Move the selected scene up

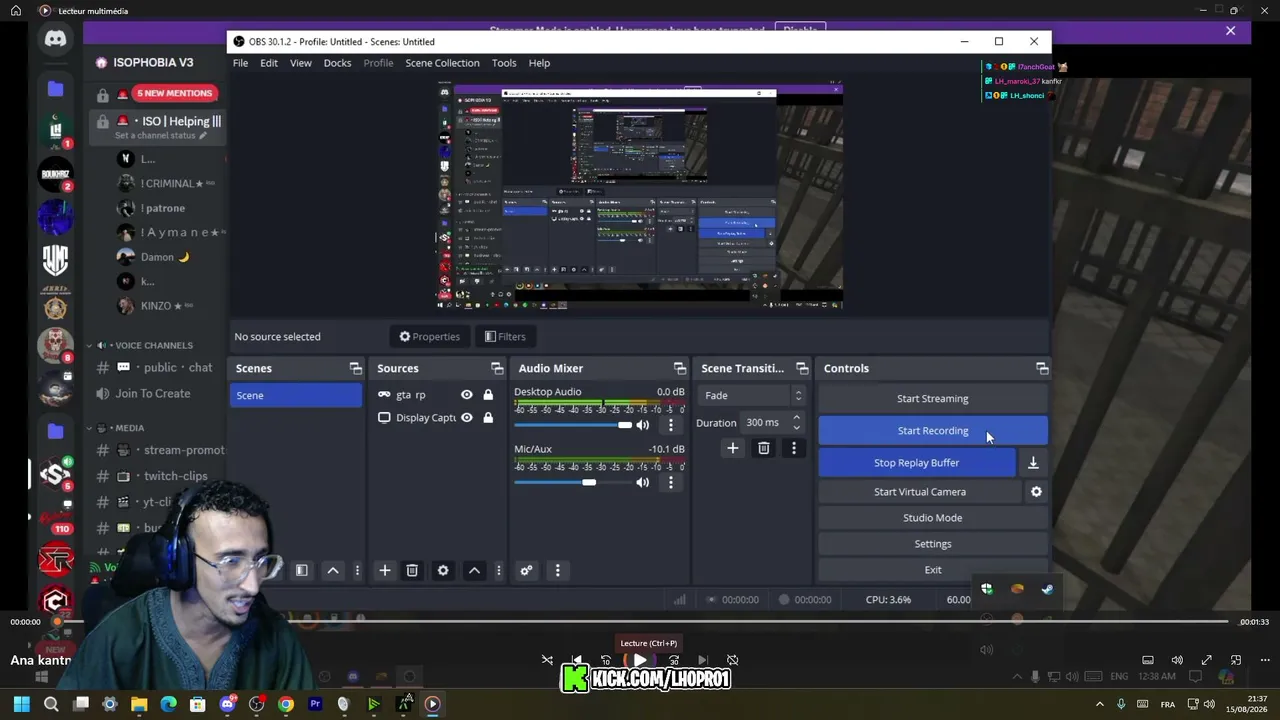(333, 570)
